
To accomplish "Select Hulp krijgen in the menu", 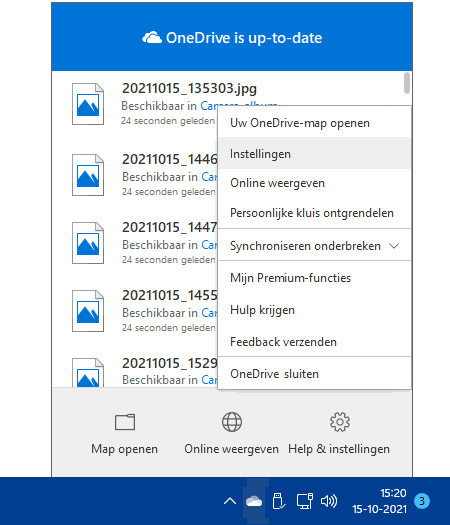I will point(314,310).
